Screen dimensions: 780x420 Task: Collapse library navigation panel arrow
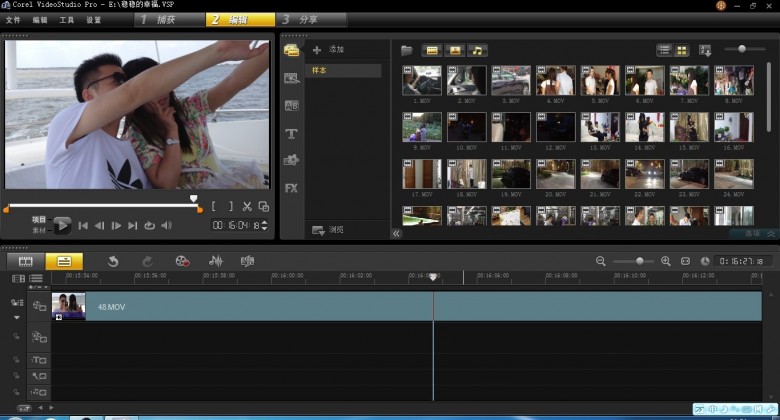(x=396, y=233)
